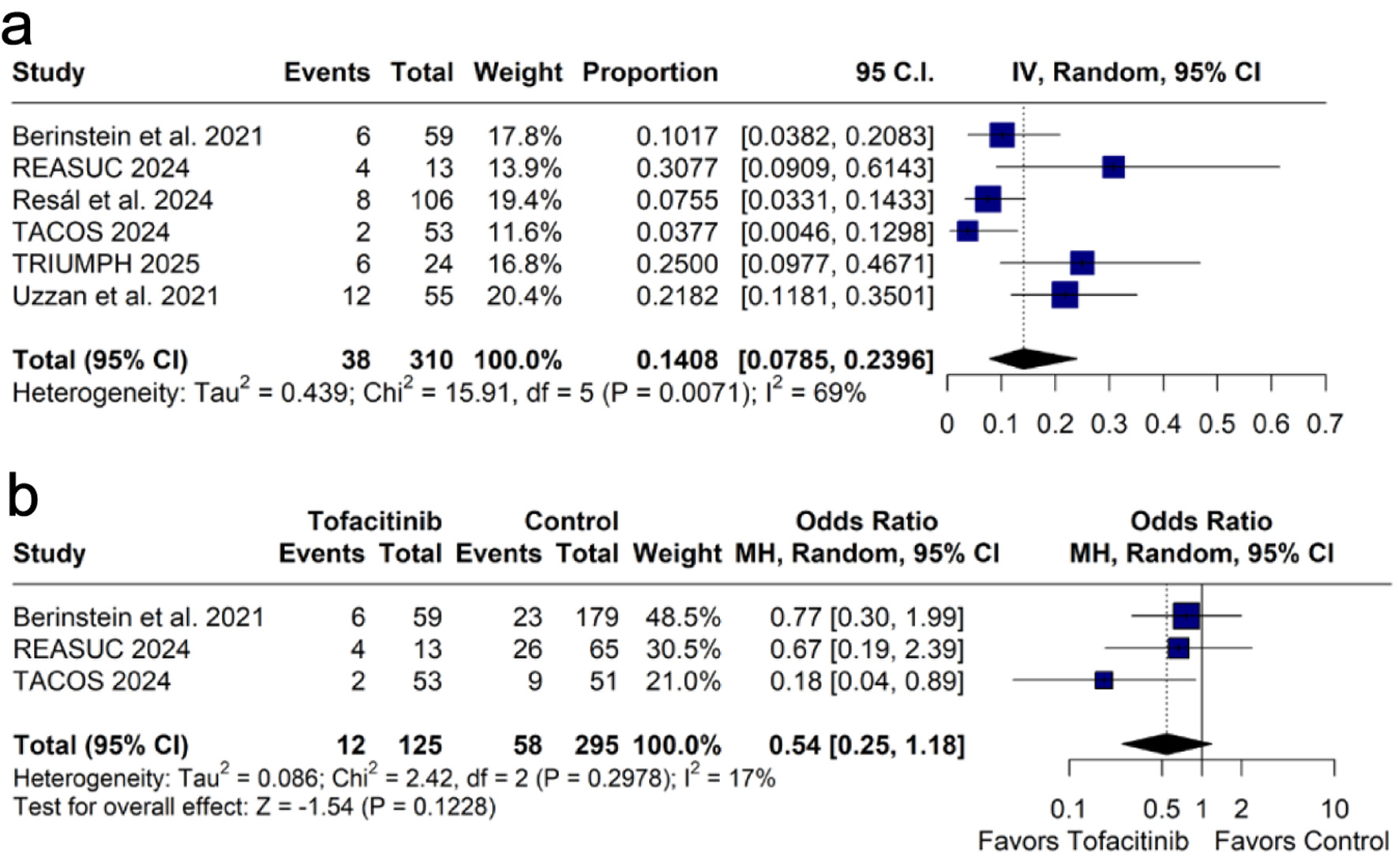Click the 'Control' group header in panel b
The image size is (1399, 868).
(571, 521)
